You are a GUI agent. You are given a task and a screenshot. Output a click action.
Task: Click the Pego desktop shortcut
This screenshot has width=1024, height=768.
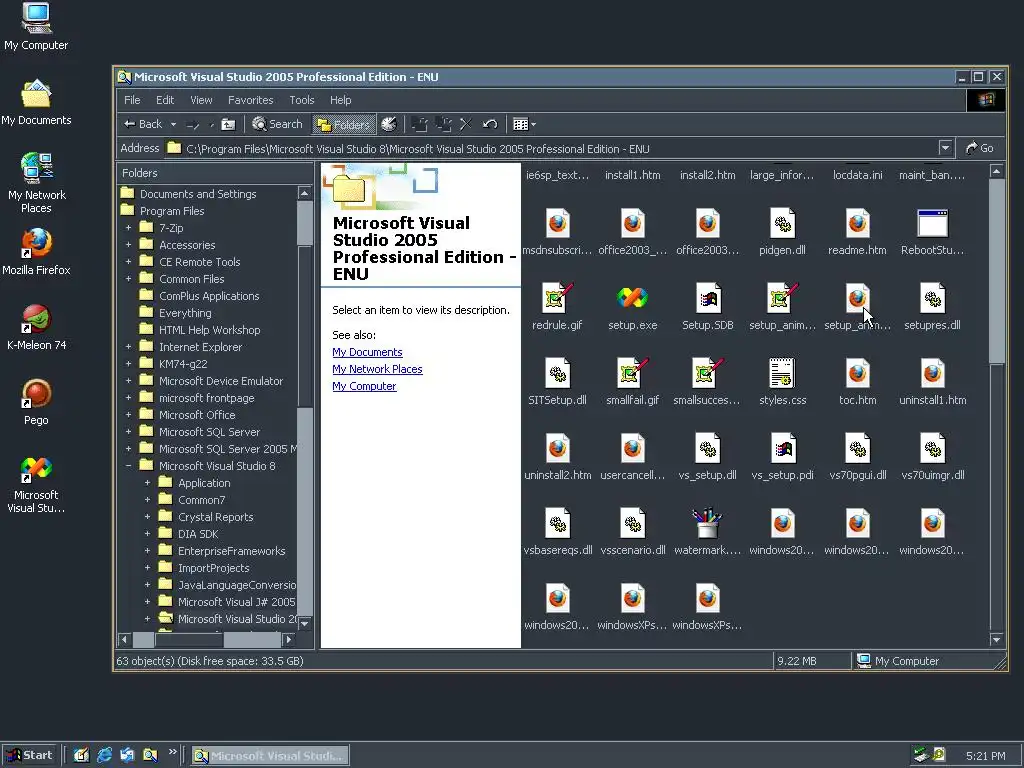[36, 402]
